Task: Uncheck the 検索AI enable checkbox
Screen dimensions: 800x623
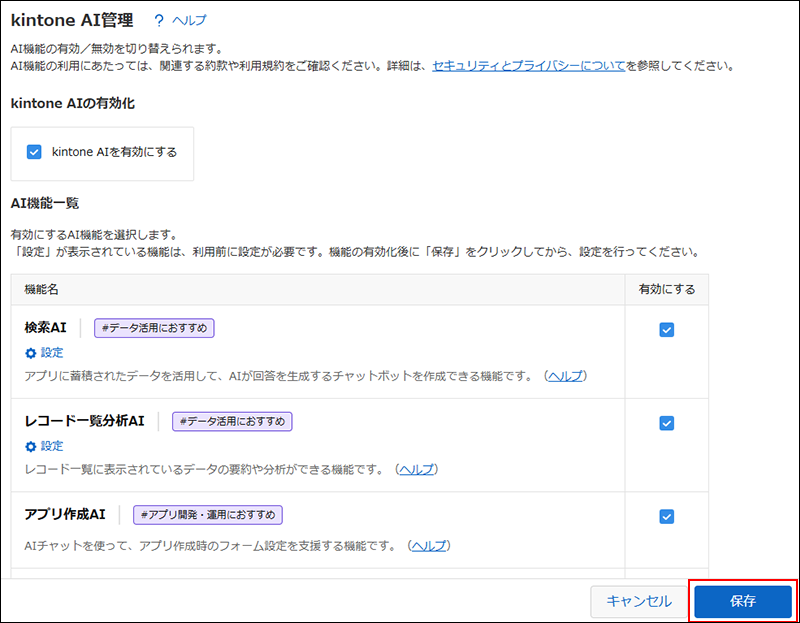Action: tap(666, 330)
